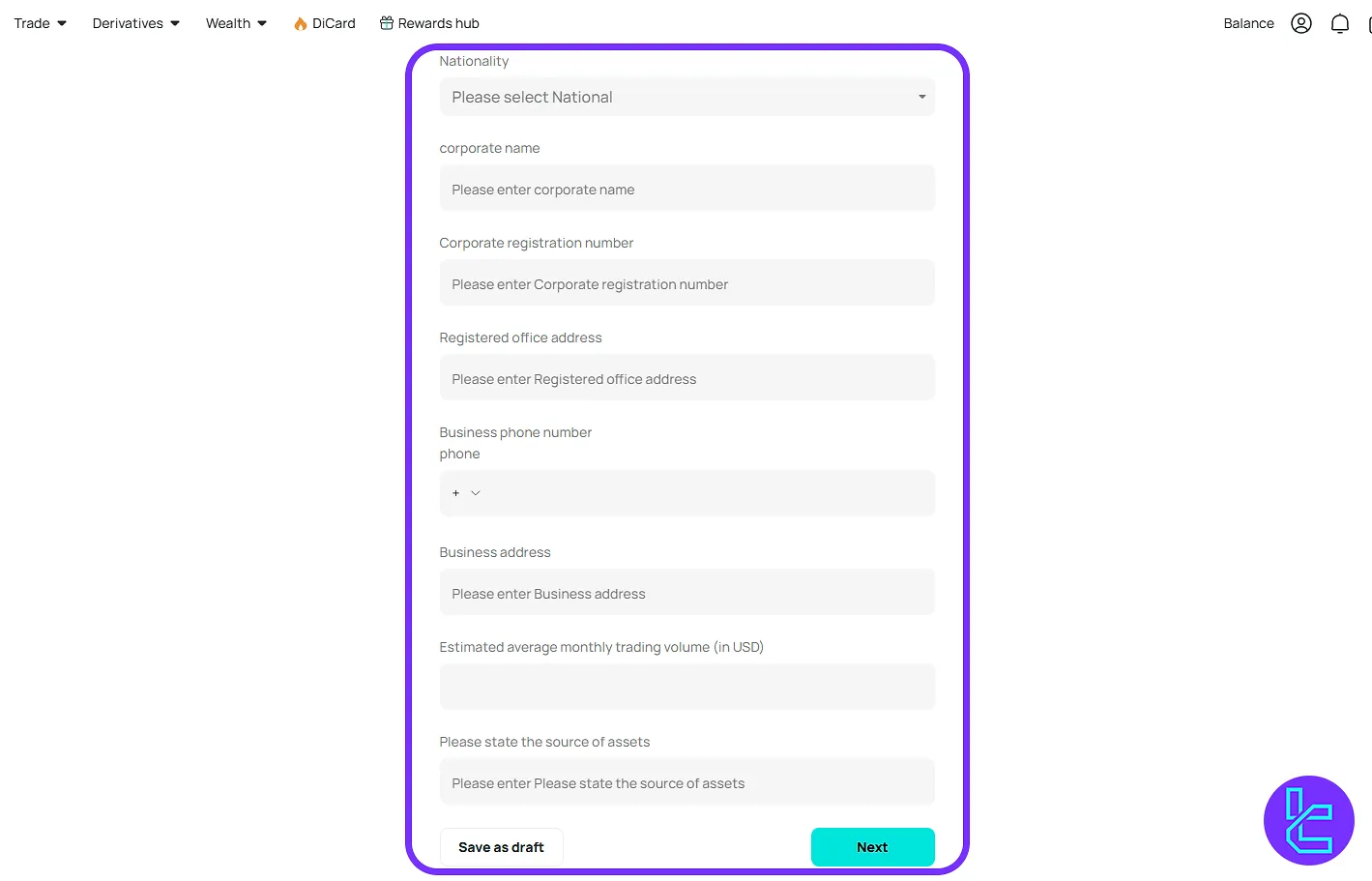
Task: Open the phone country code selector
Action: [465, 493]
